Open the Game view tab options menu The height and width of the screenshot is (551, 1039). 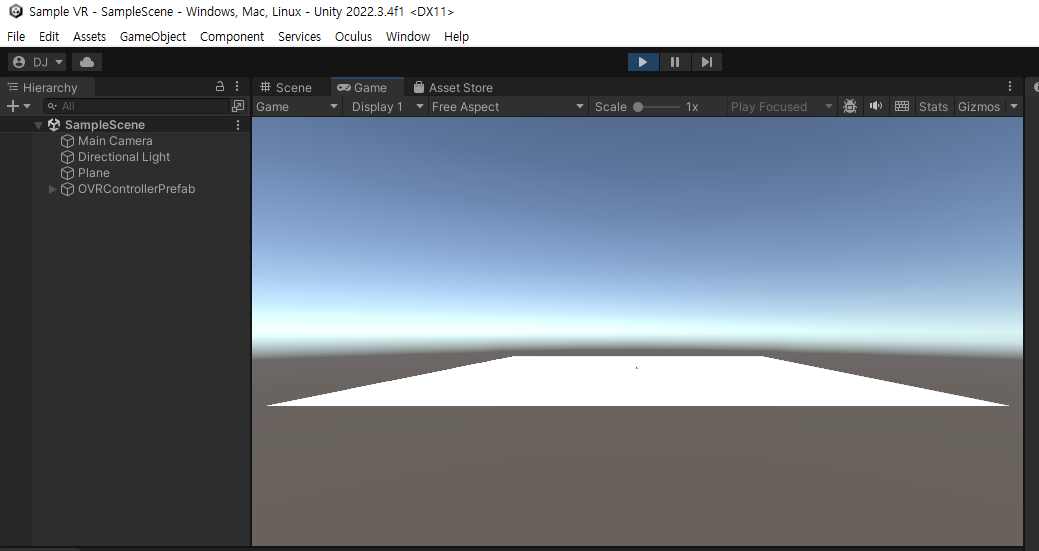(x=1010, y=86)
